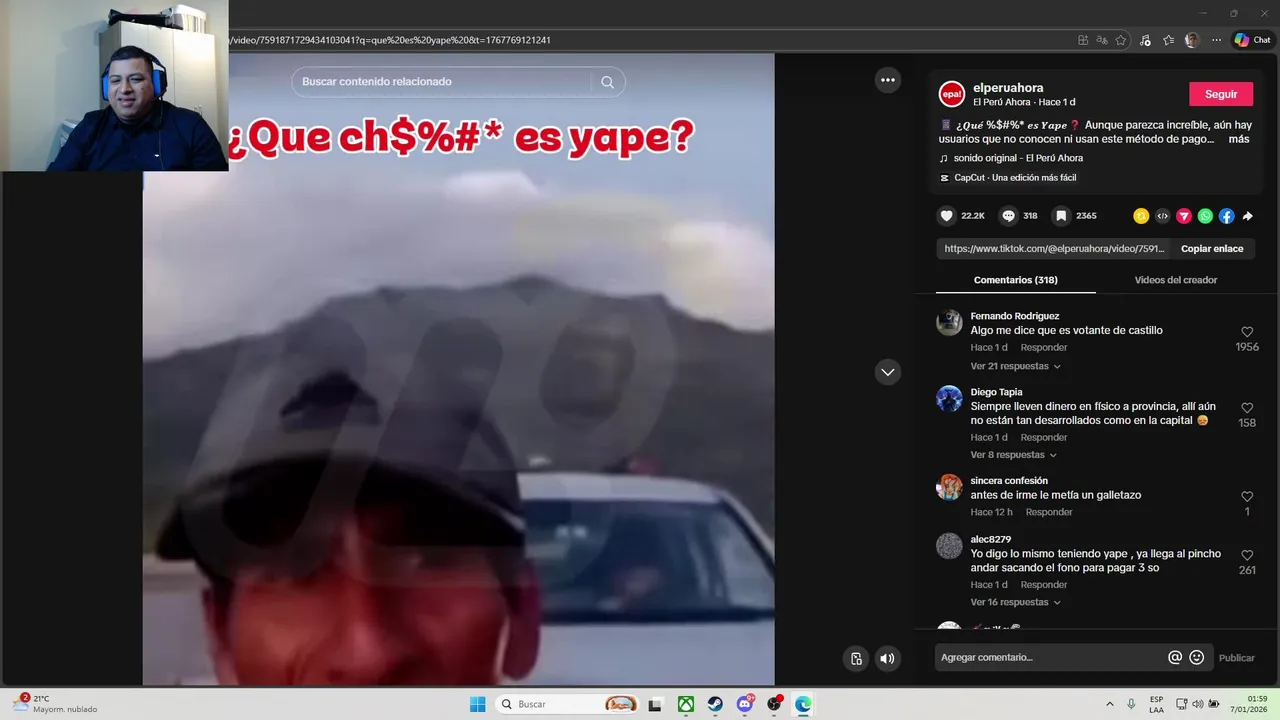Switch to 'Comentarios (318)' tab

(1015, 280)
